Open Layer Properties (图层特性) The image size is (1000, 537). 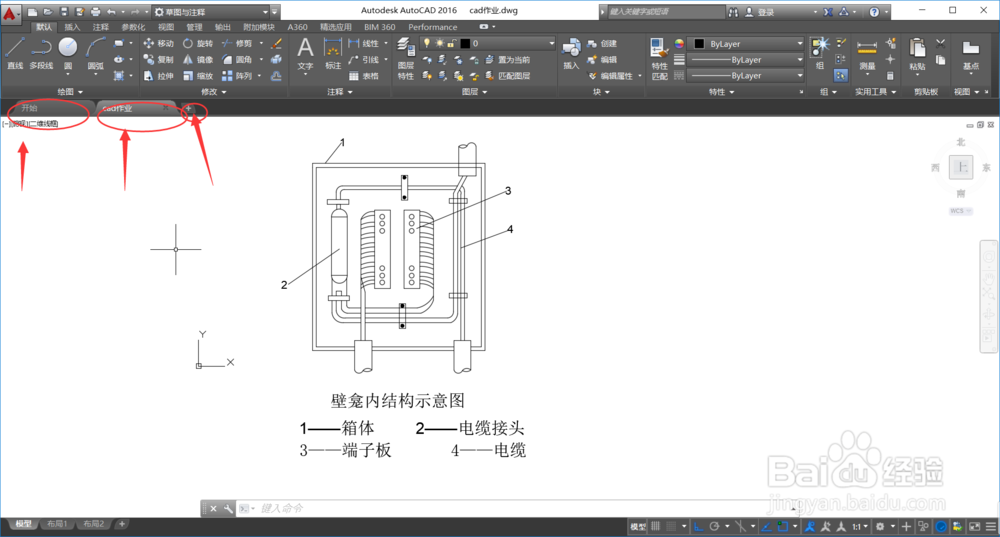tap(406, 57)
